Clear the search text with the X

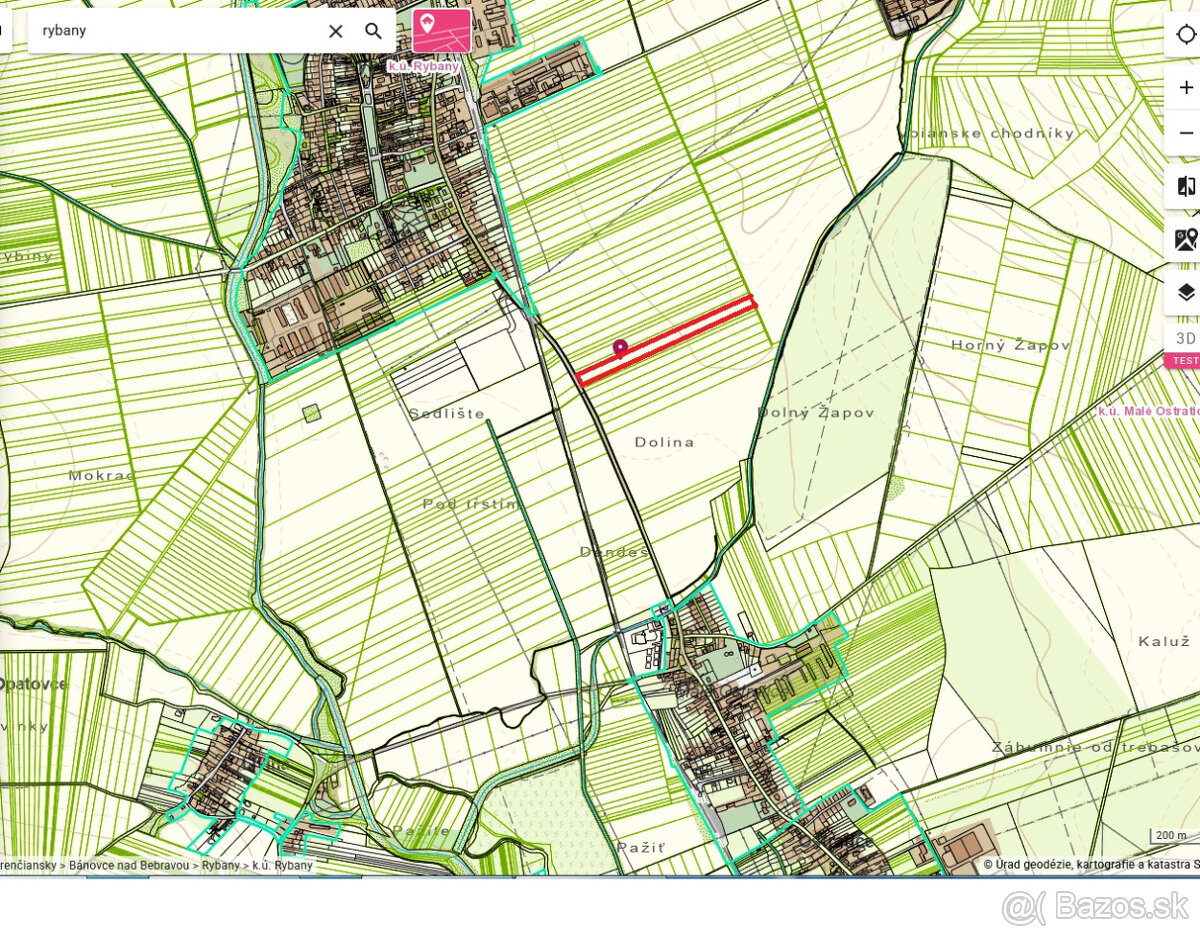click(x=336, y=31)
